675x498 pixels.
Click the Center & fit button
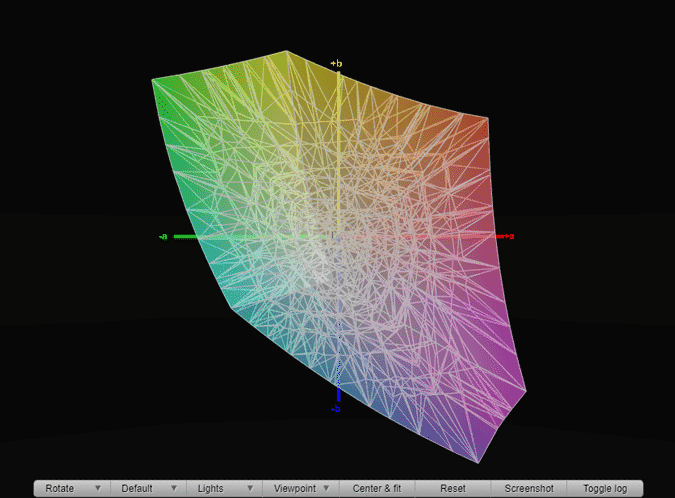(x=377, y=488)
